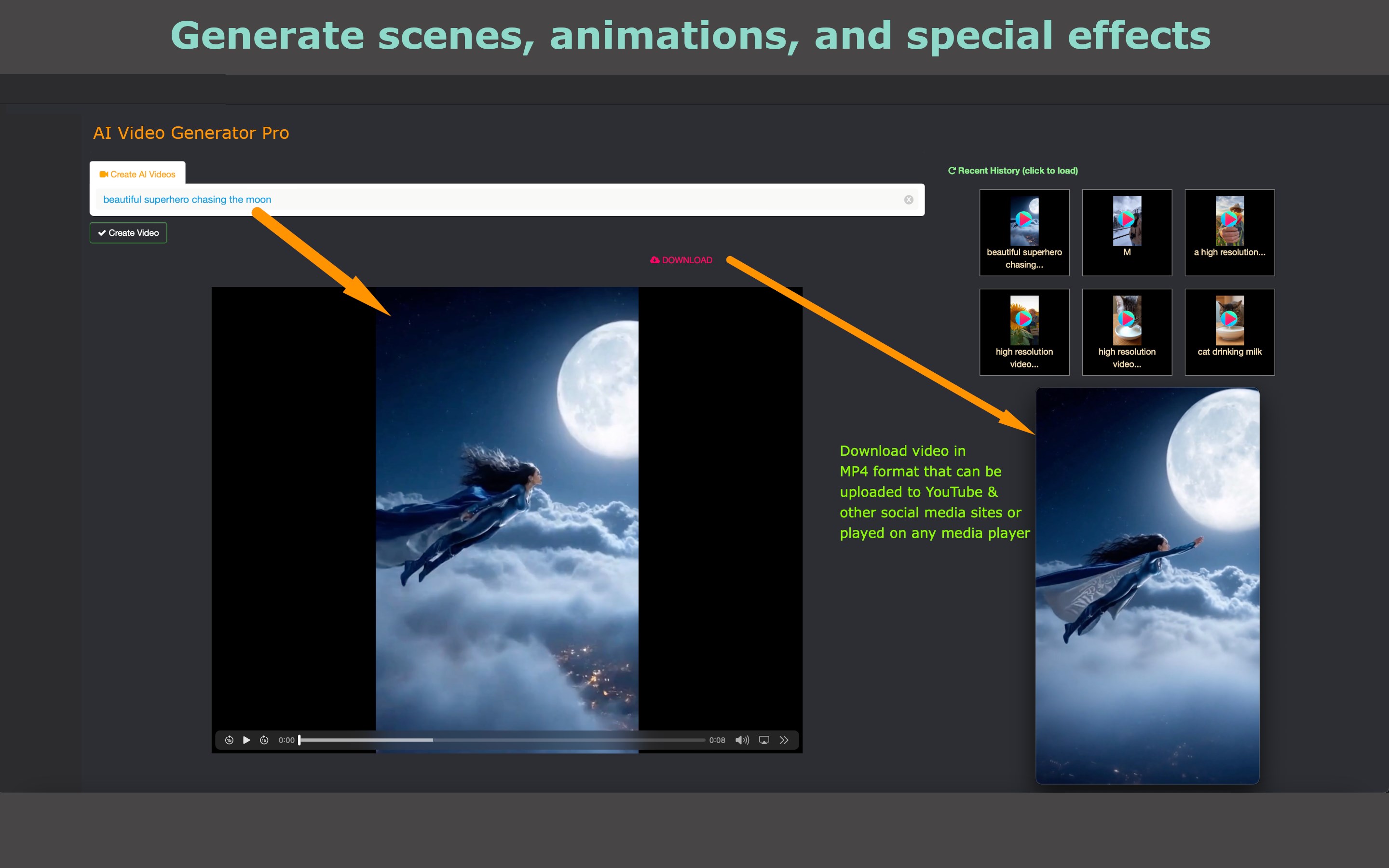Skip back 15 seconds in video player
Viewport: 1389px width, 868px height.
(x=229, y=740)
